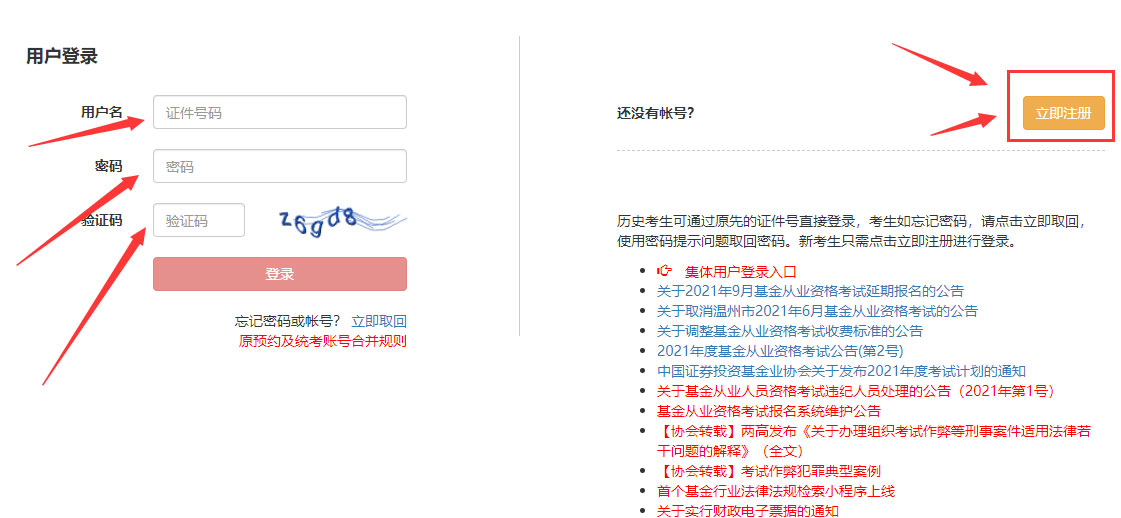Click the 密码 password input field

click(279, 167)
